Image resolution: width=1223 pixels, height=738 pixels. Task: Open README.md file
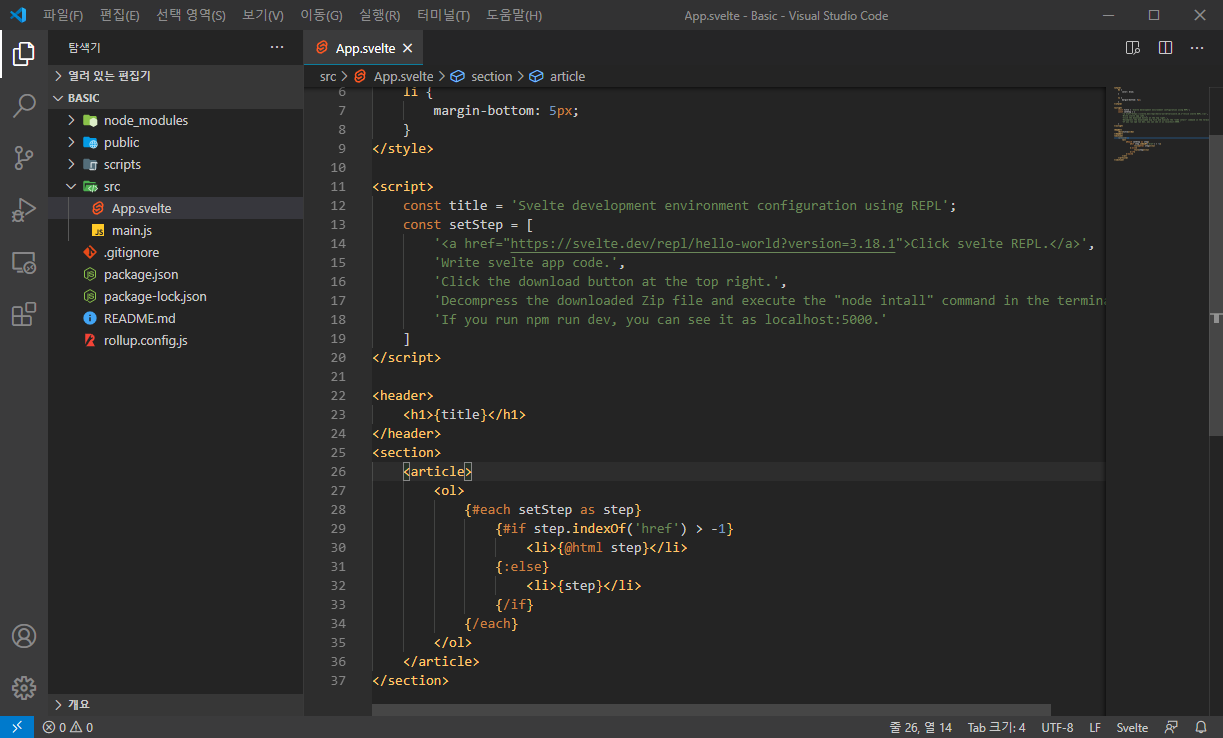pos(175,318)
